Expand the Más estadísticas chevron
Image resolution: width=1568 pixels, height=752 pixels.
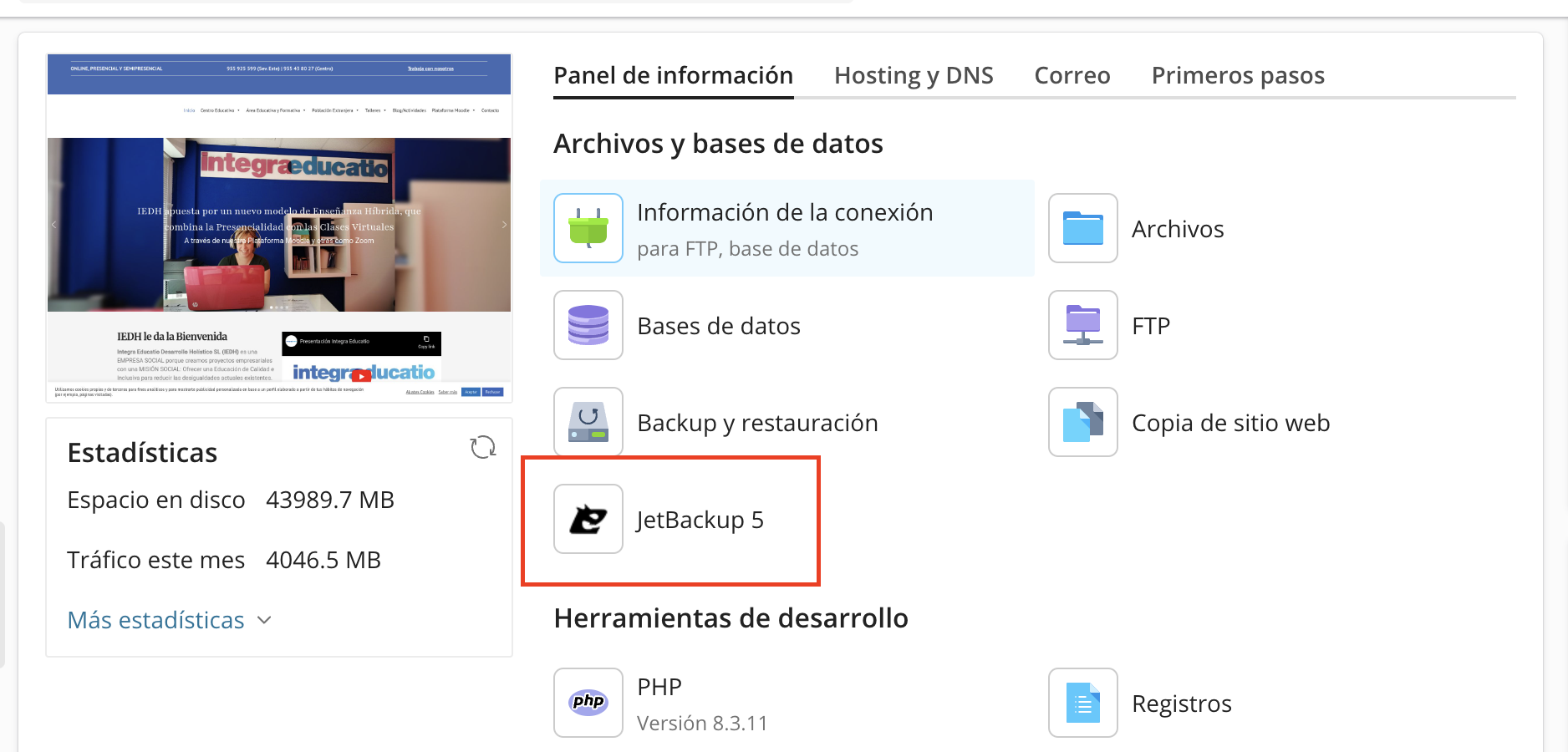point(264,620)
